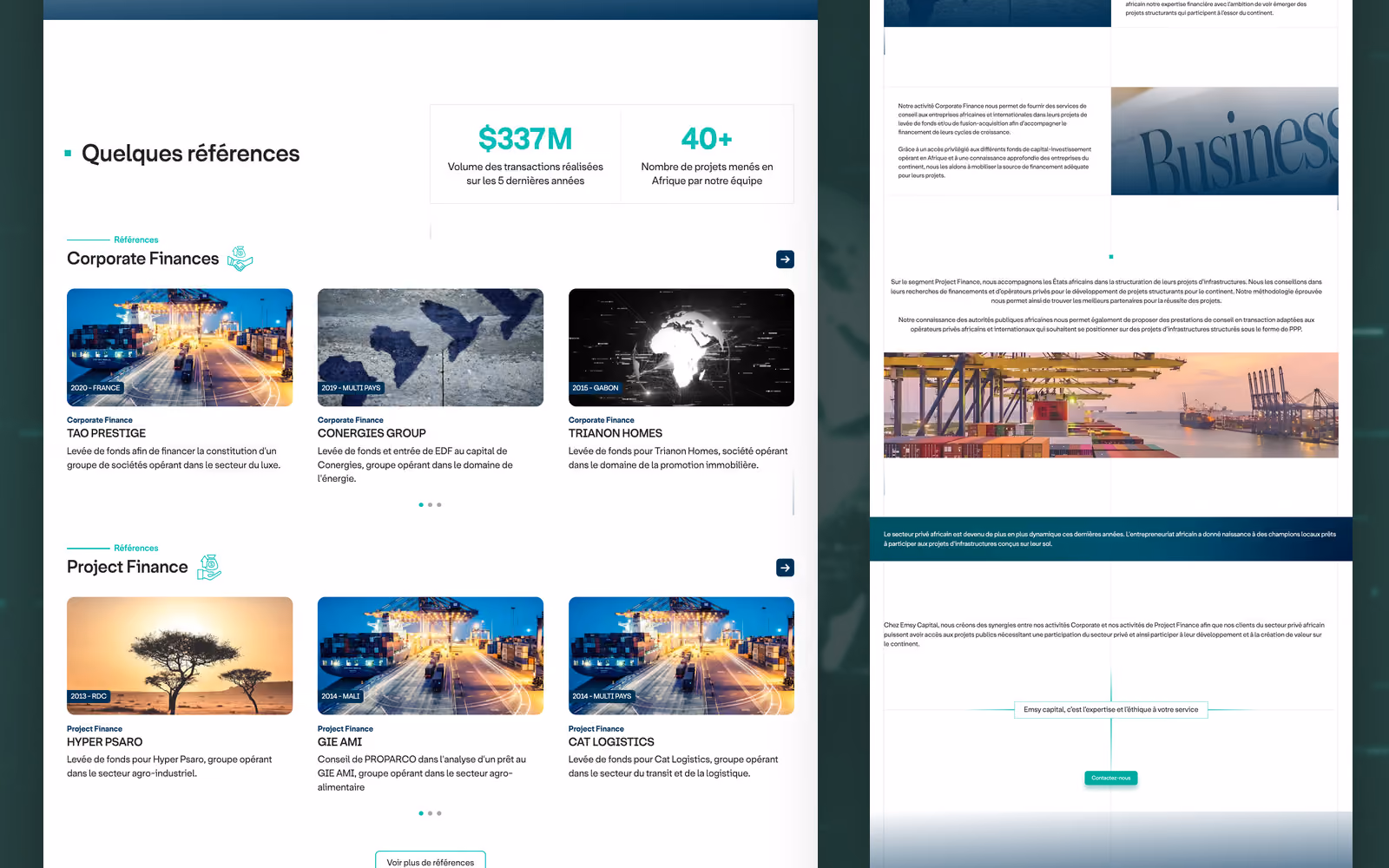Screen dimensions: 1389x868
Task: Click the Emsy capital expertise tagline box
Action: pyautogui.click(x=1111, y=709)
